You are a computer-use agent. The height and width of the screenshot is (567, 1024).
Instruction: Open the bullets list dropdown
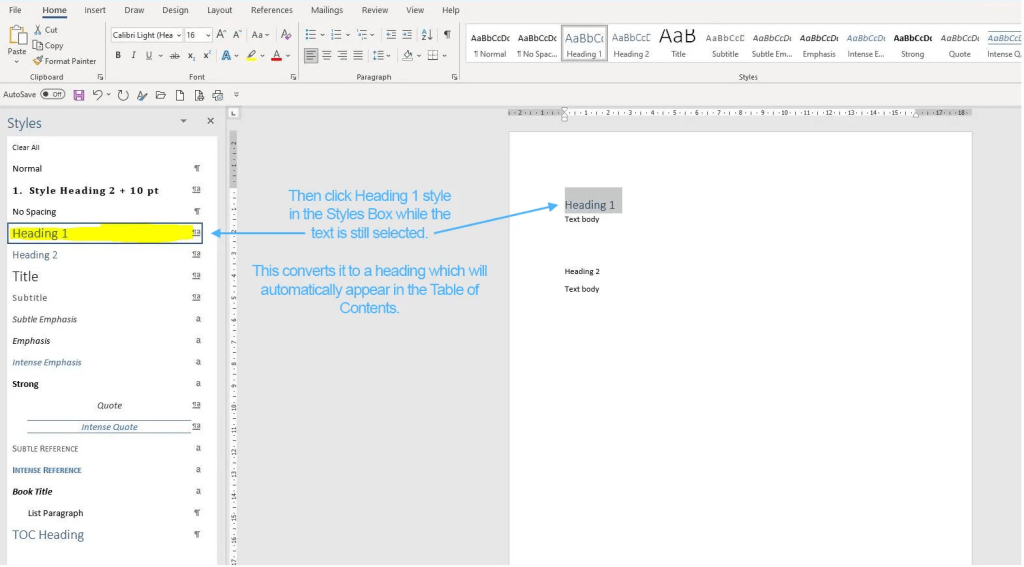point(322,35)
